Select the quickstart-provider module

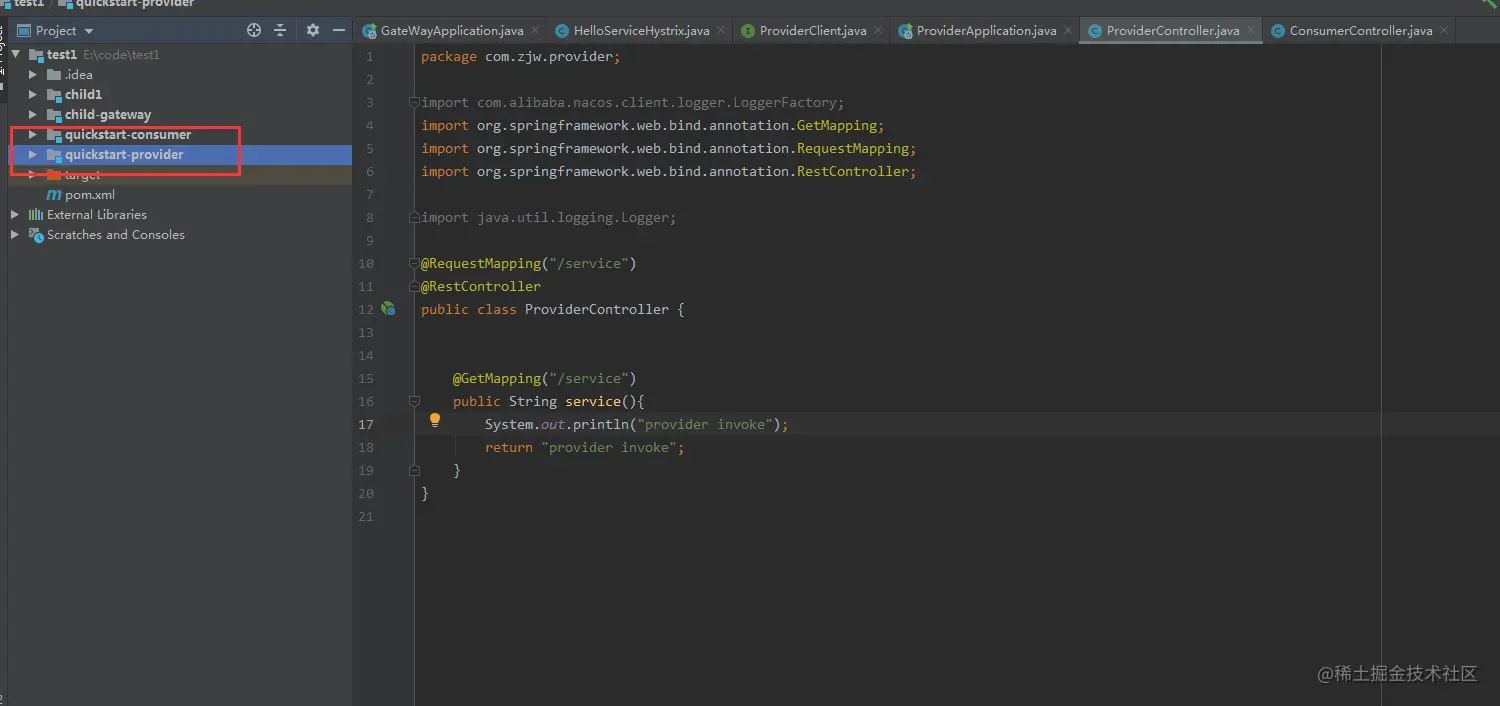tap(124, 155)
